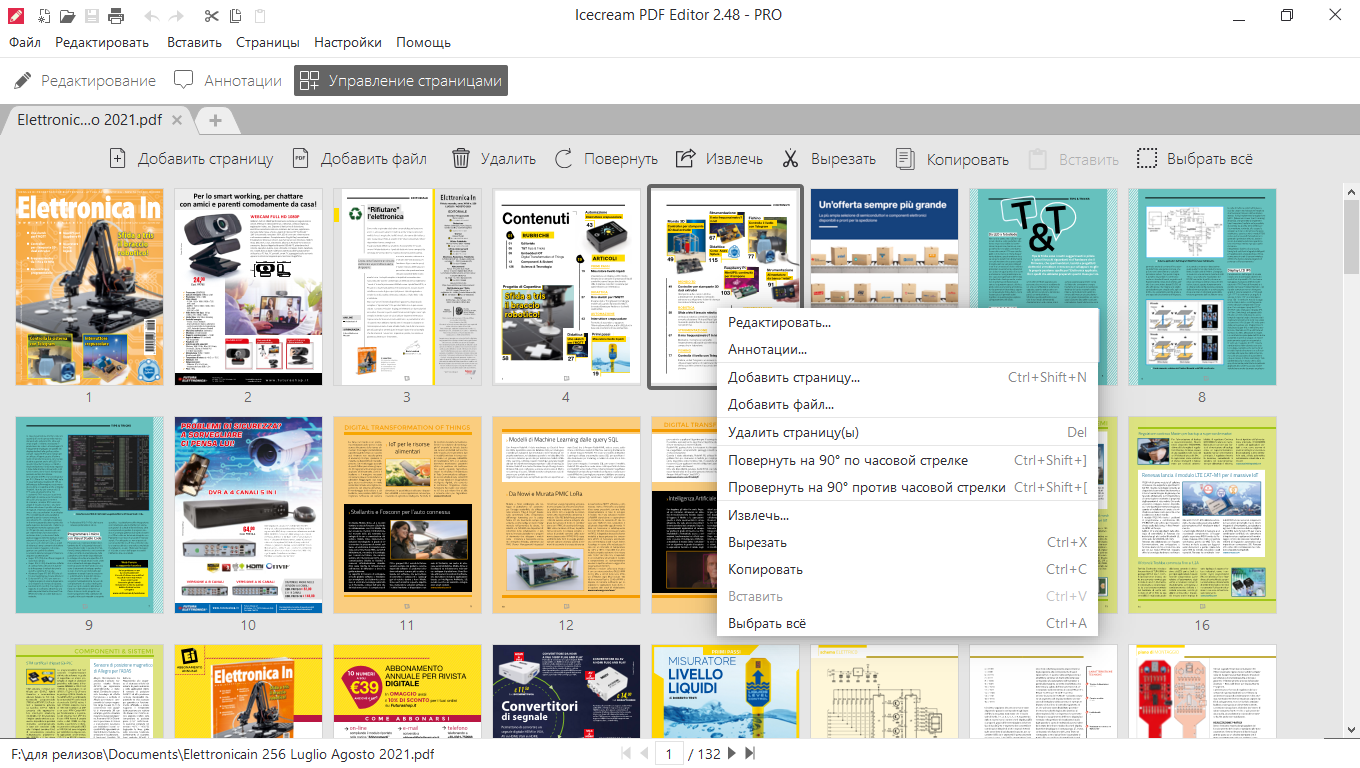Choose Аннотации... in context menu
1360x768 pixels.
point(907,349)
